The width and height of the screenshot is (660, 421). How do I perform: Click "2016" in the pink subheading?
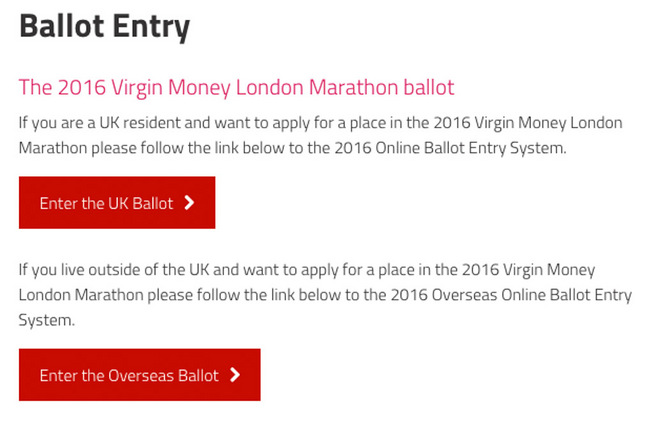pos(82,87)
